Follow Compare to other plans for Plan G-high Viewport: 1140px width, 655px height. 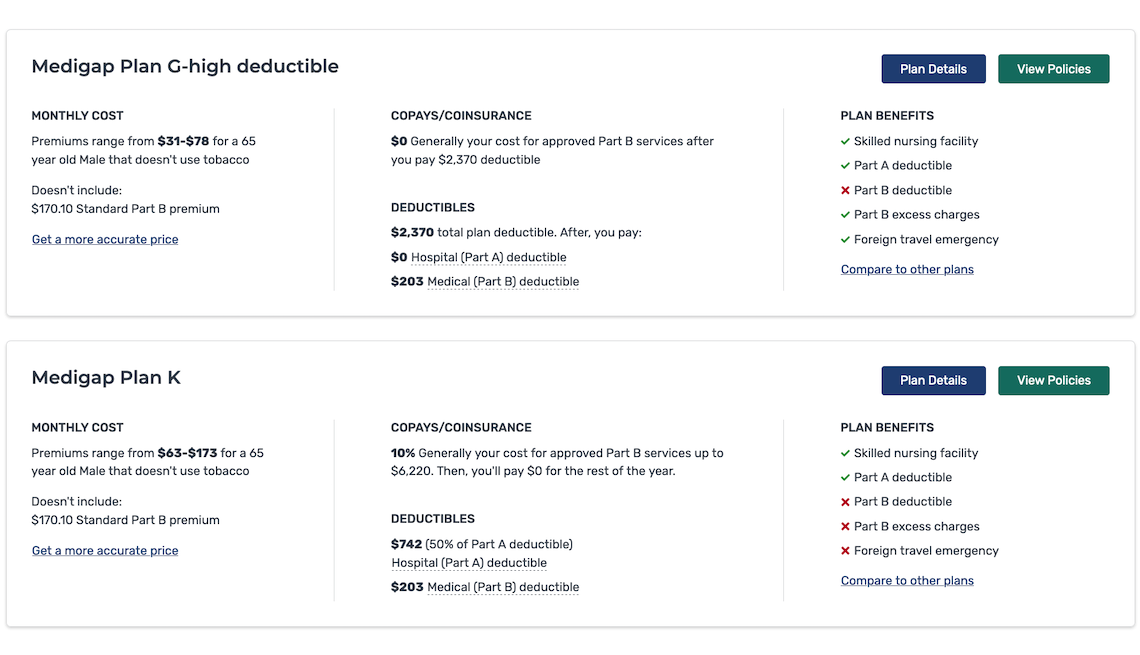(907, 268)
